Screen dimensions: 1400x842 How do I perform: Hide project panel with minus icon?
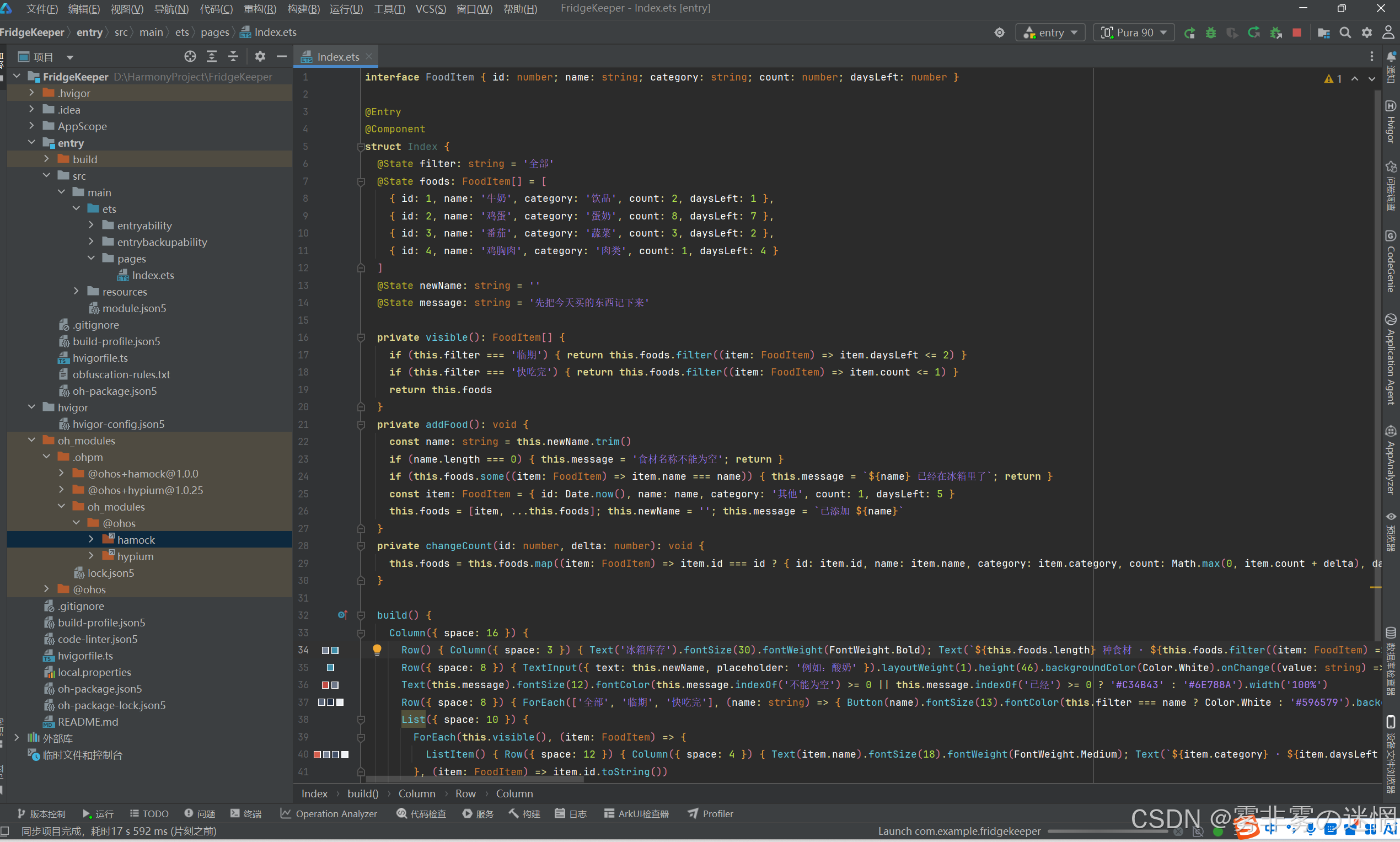281,56
